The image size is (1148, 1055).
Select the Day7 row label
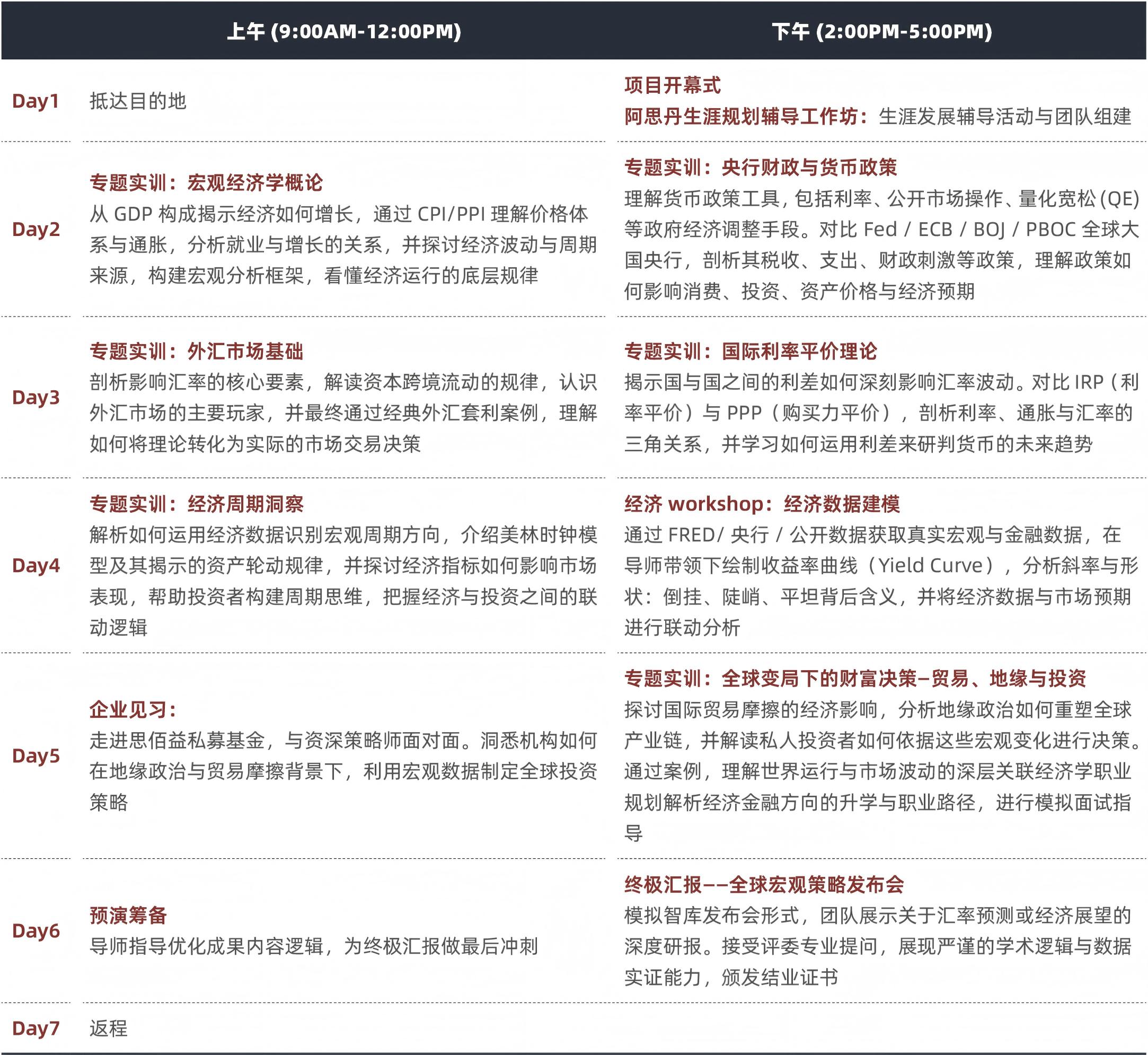tap(36, 1028)
